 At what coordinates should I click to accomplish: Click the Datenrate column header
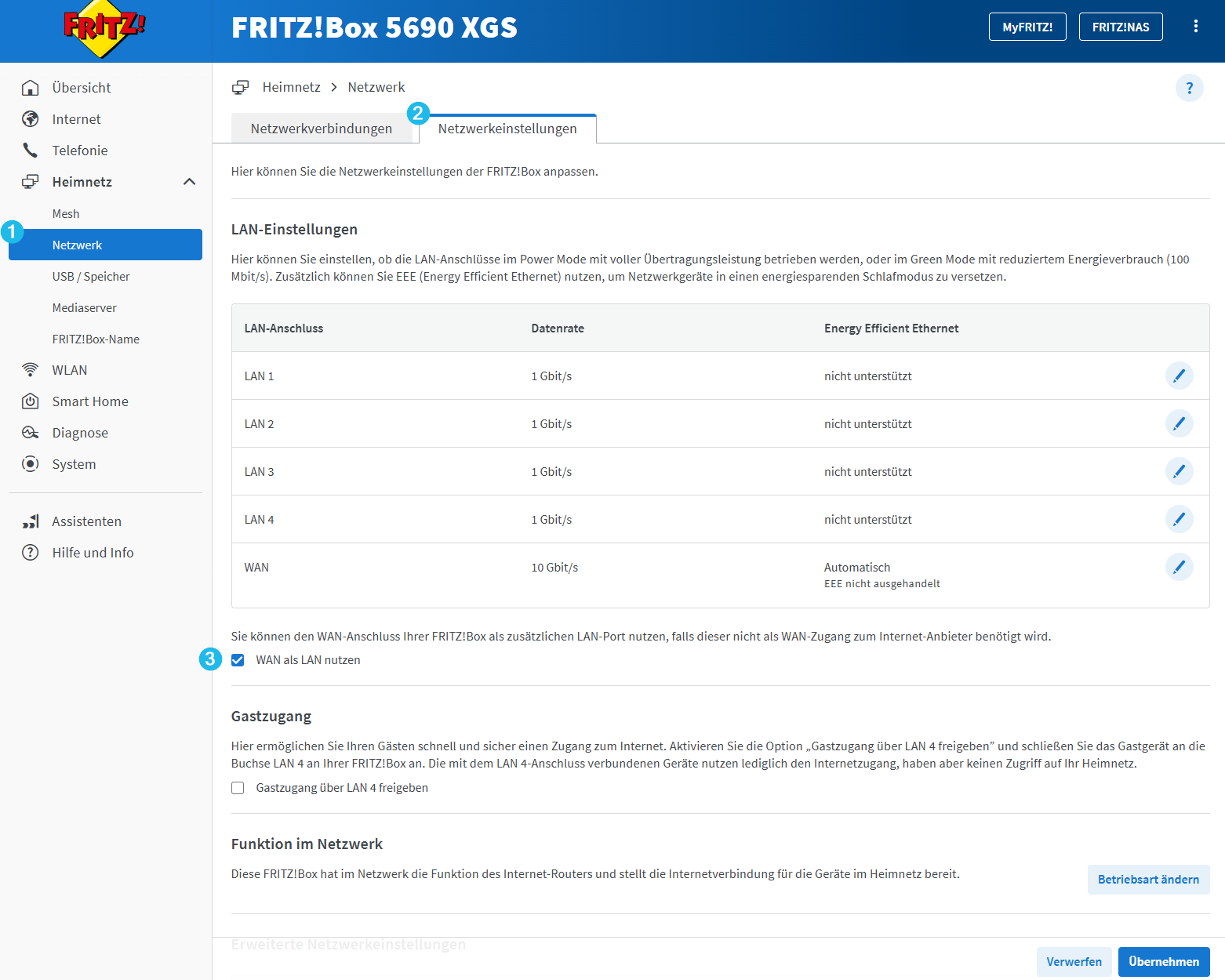click(558, 328)
